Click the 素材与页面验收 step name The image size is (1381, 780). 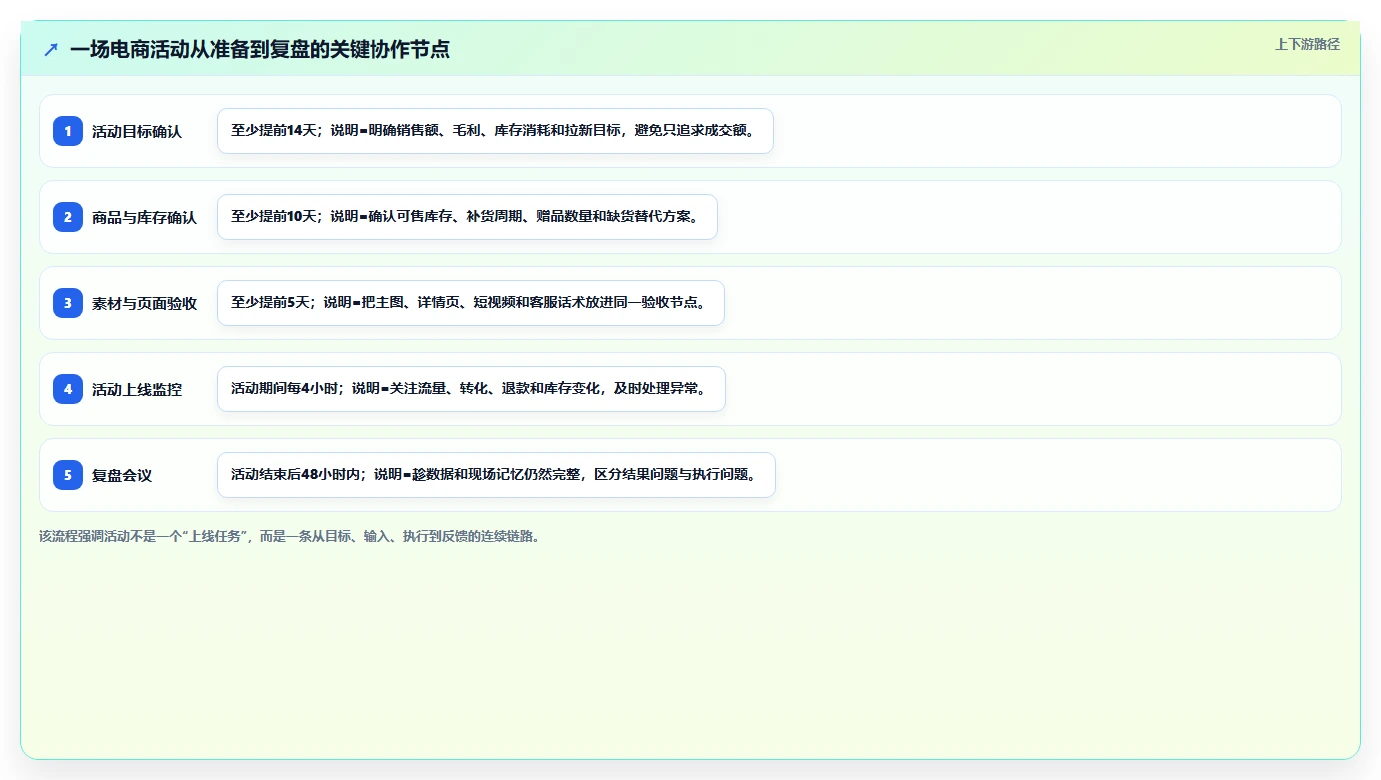pos(145,303)
